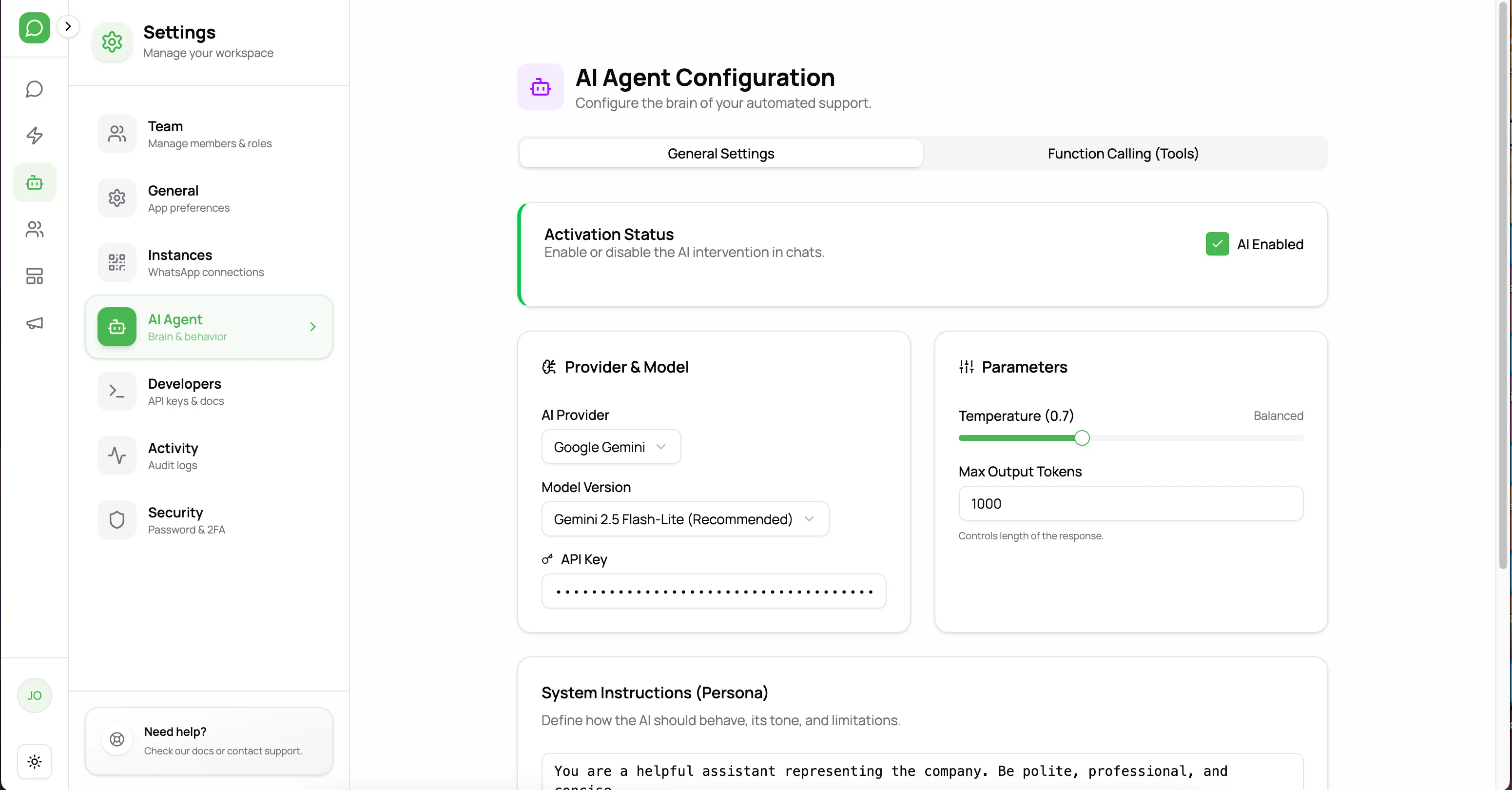Click the JO user avatar
Screen dimensions: 1512x790
pos(34,695)
